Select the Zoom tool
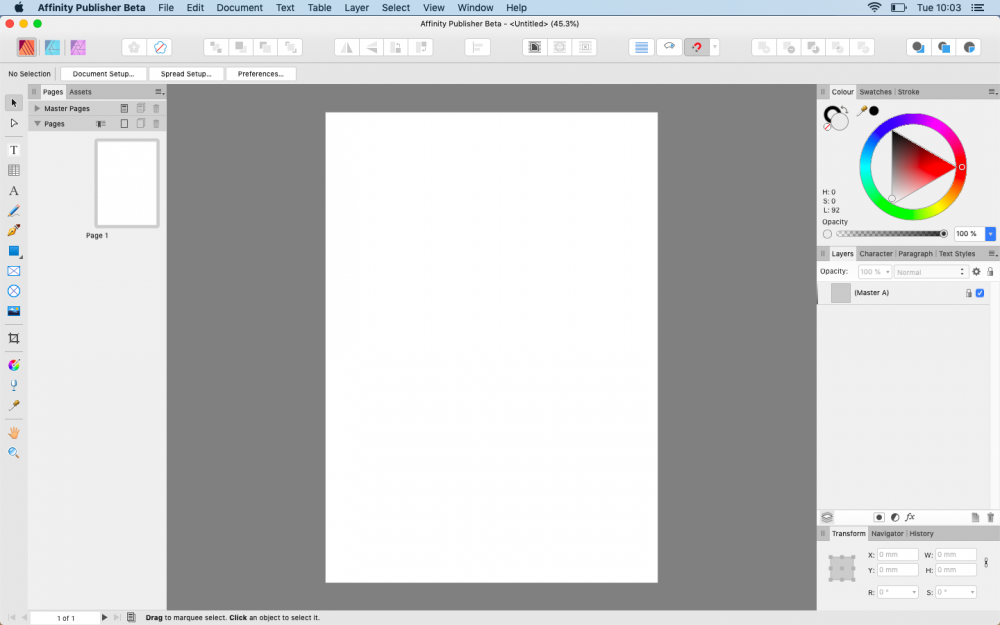Image resolution: width=1000 pixels, height=625 pixels. 13,453
